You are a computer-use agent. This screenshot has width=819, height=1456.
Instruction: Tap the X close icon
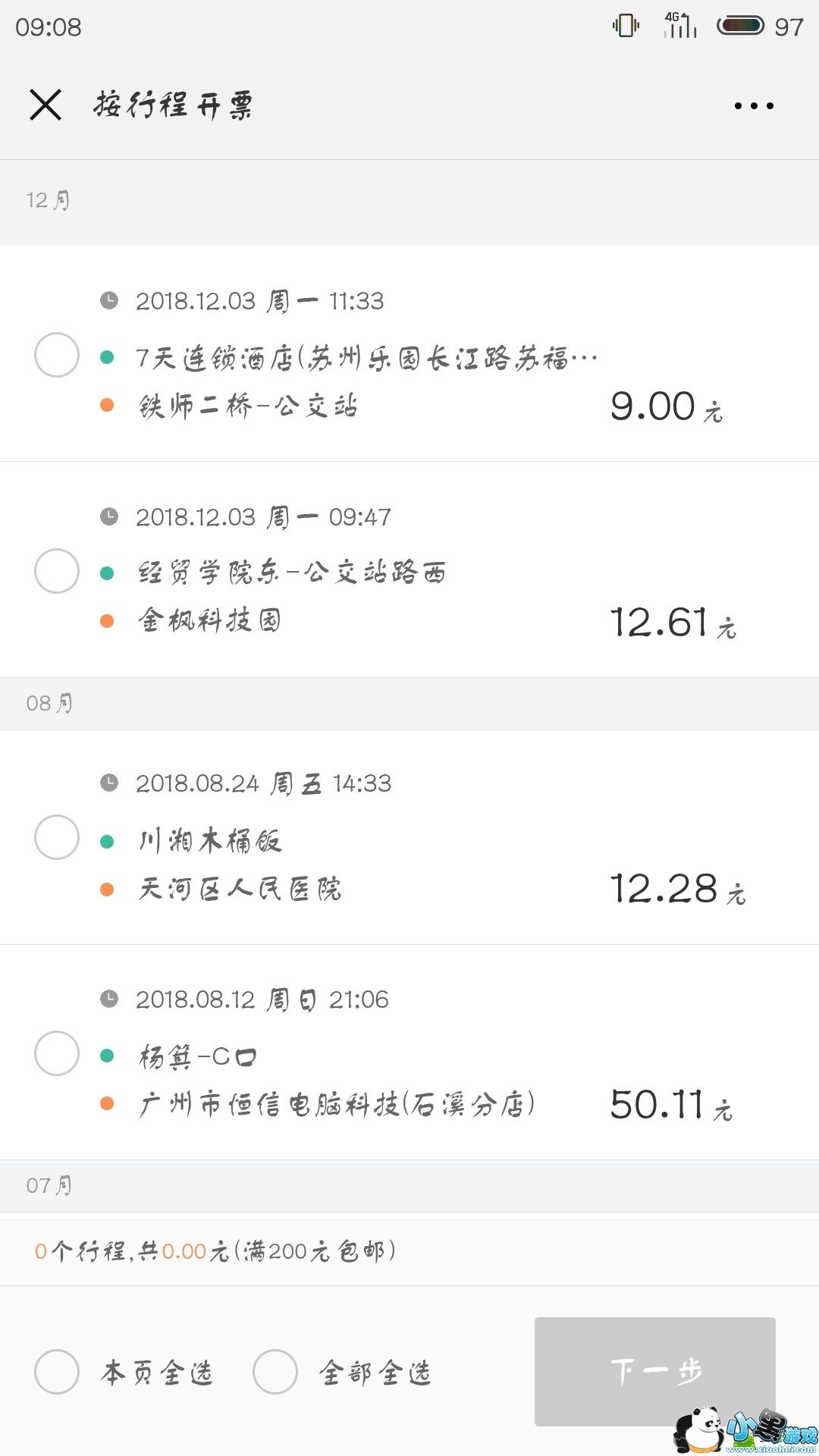tap(45, 105)
